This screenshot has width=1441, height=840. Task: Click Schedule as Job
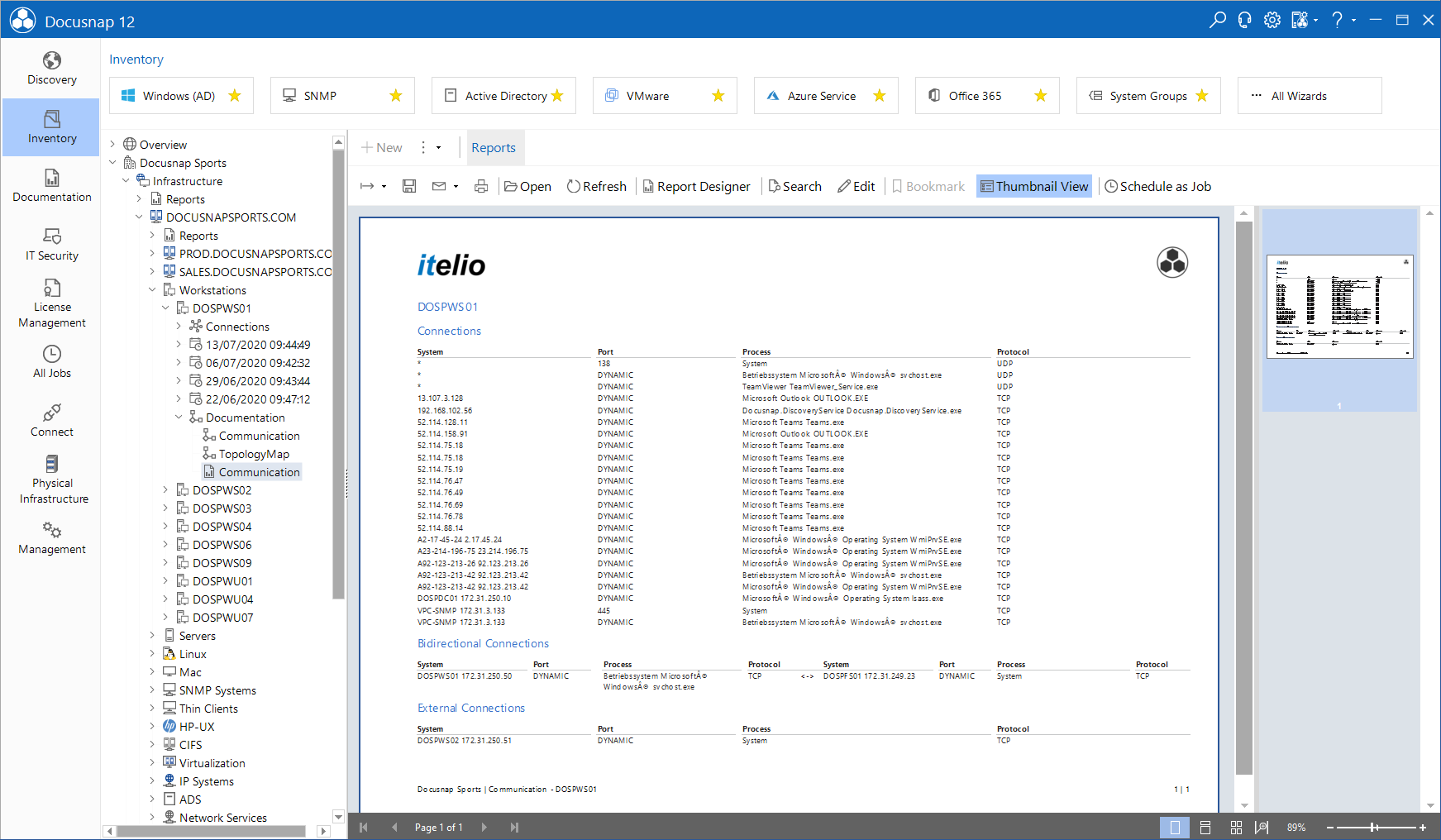(x=1157, y=187)
